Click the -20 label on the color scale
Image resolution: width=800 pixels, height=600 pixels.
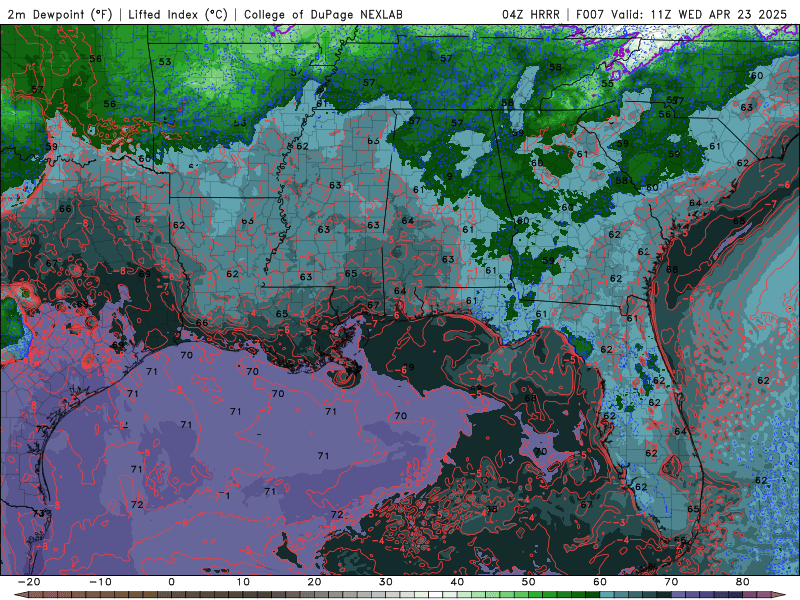(x=29, y=582)
